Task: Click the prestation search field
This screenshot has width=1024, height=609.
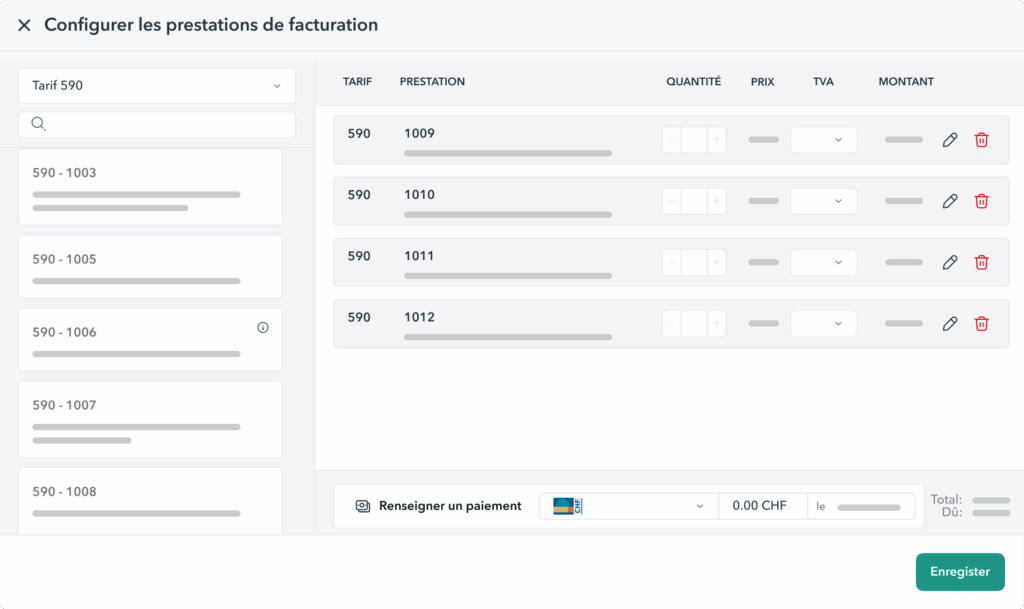Action: coord(157,124)
